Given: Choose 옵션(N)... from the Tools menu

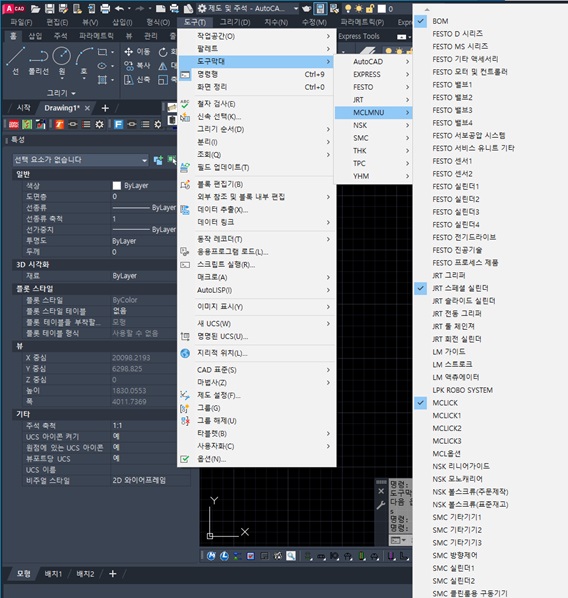Looking at the screenshot, I should (256, 459).
